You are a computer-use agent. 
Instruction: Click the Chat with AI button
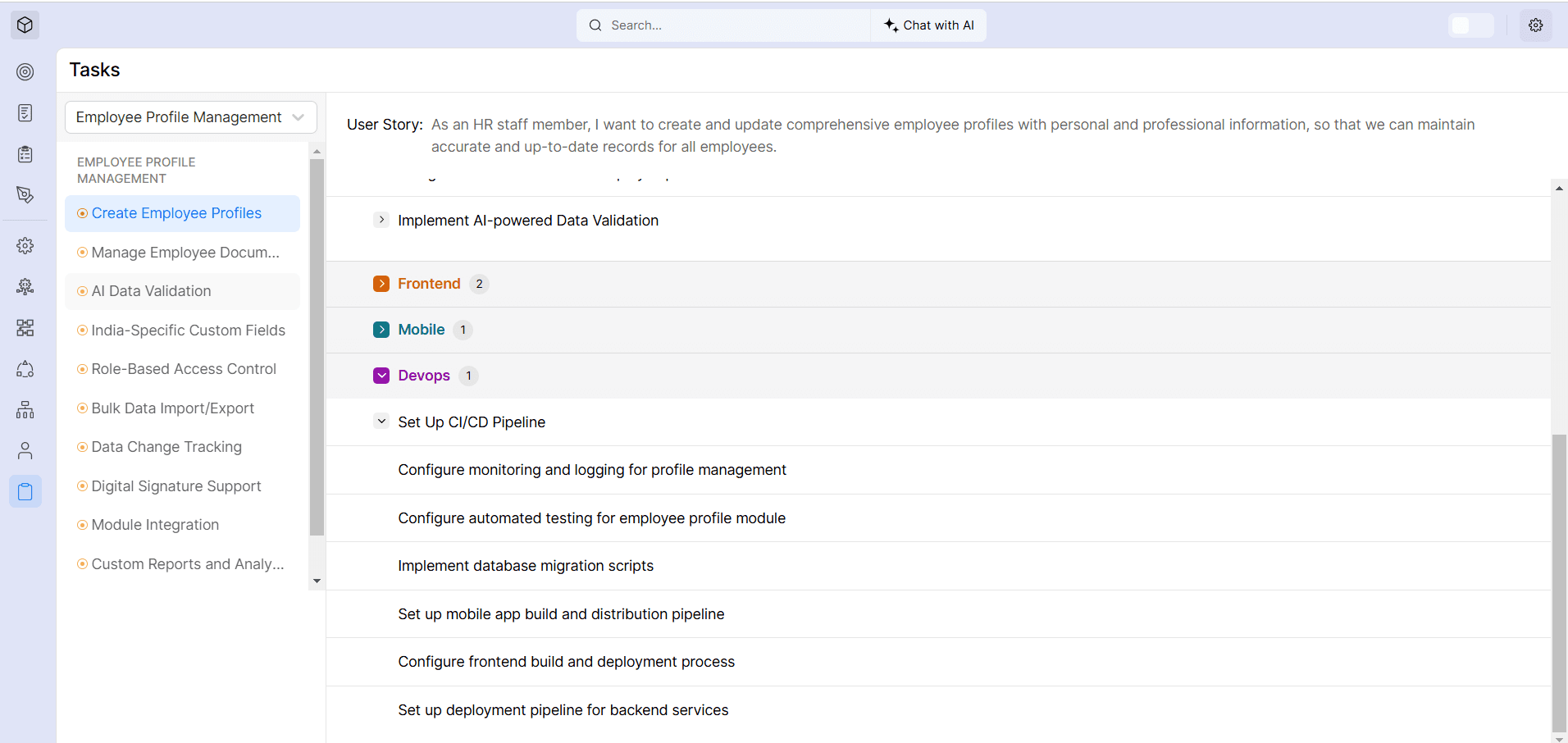pos(928,25)
